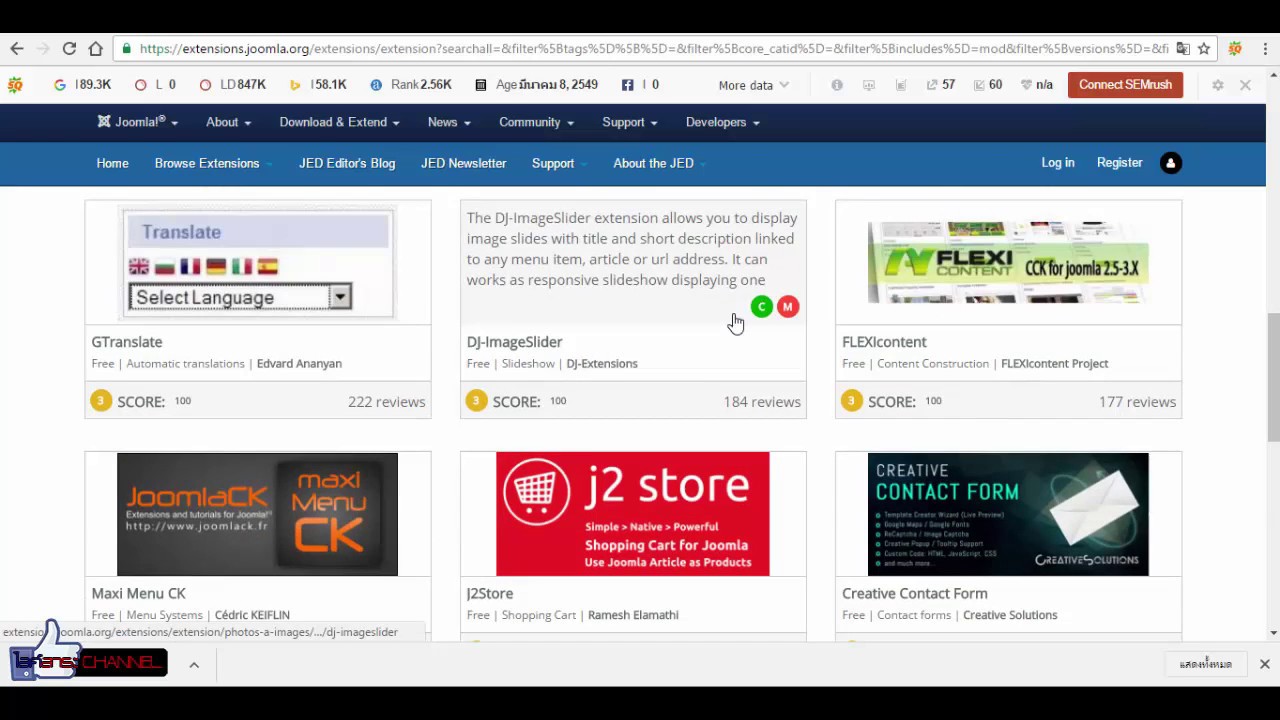Open Contact forms category link
This screenshot has height=720, width=1280.
(914, 615)
